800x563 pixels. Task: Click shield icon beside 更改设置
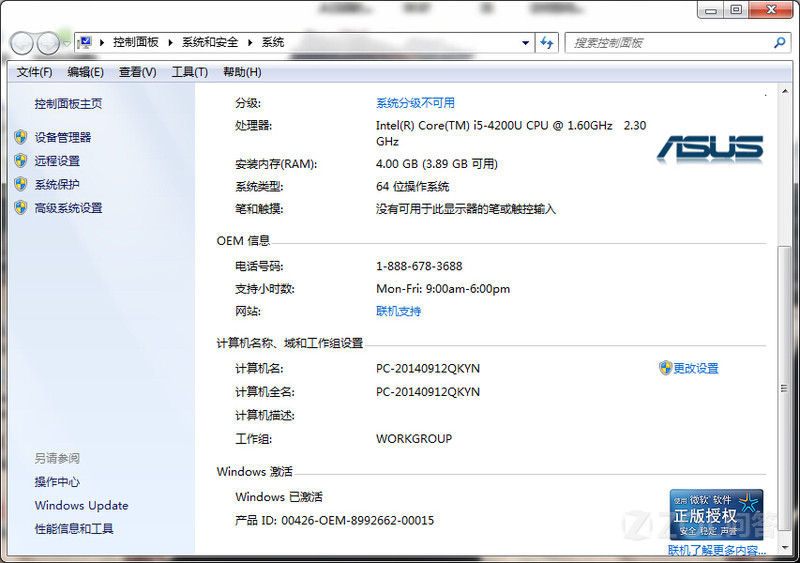pos(665,368)
